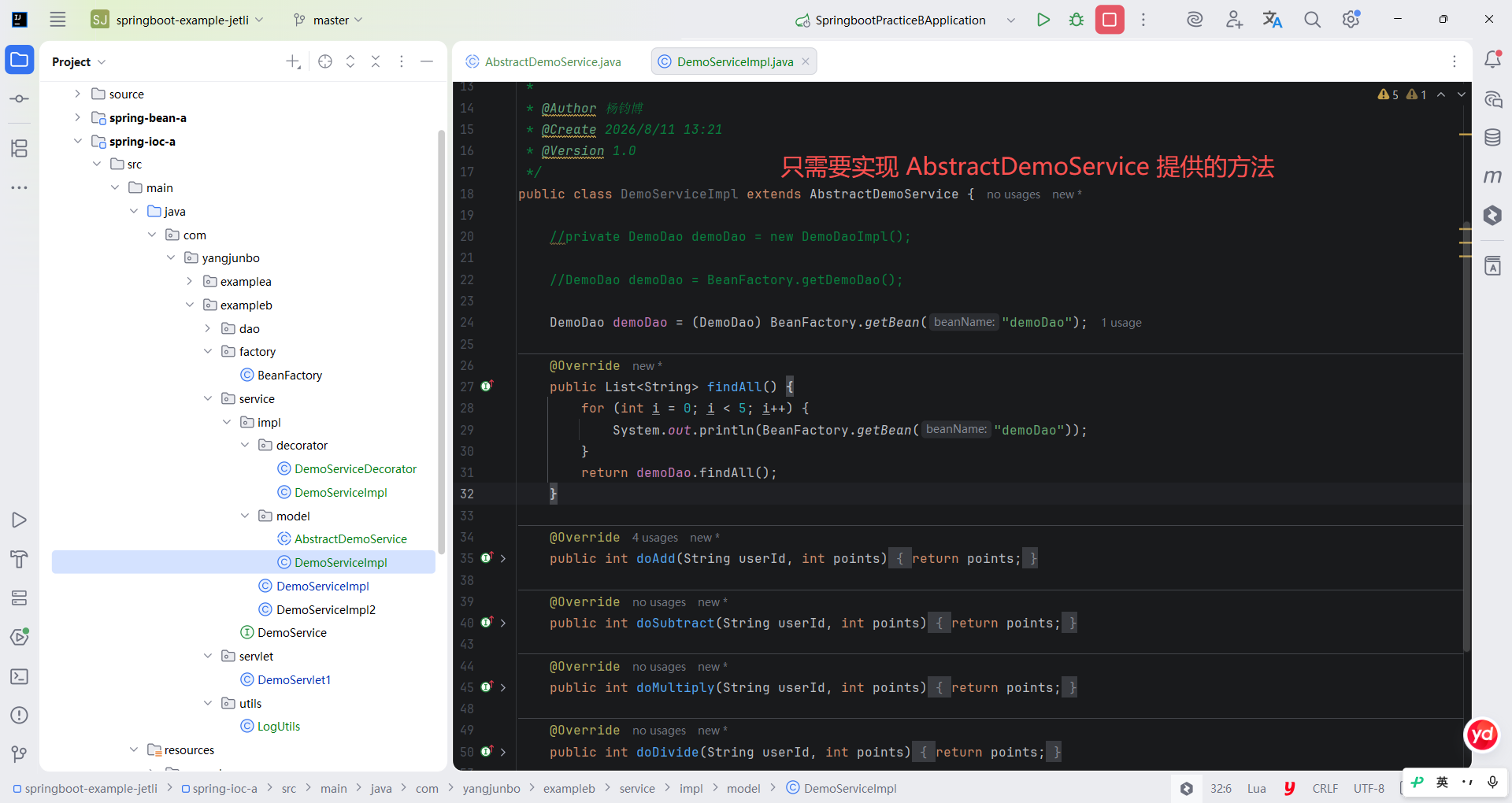Stop the running application
This screenshot has width=1512, height=803.
(1110, 20)
